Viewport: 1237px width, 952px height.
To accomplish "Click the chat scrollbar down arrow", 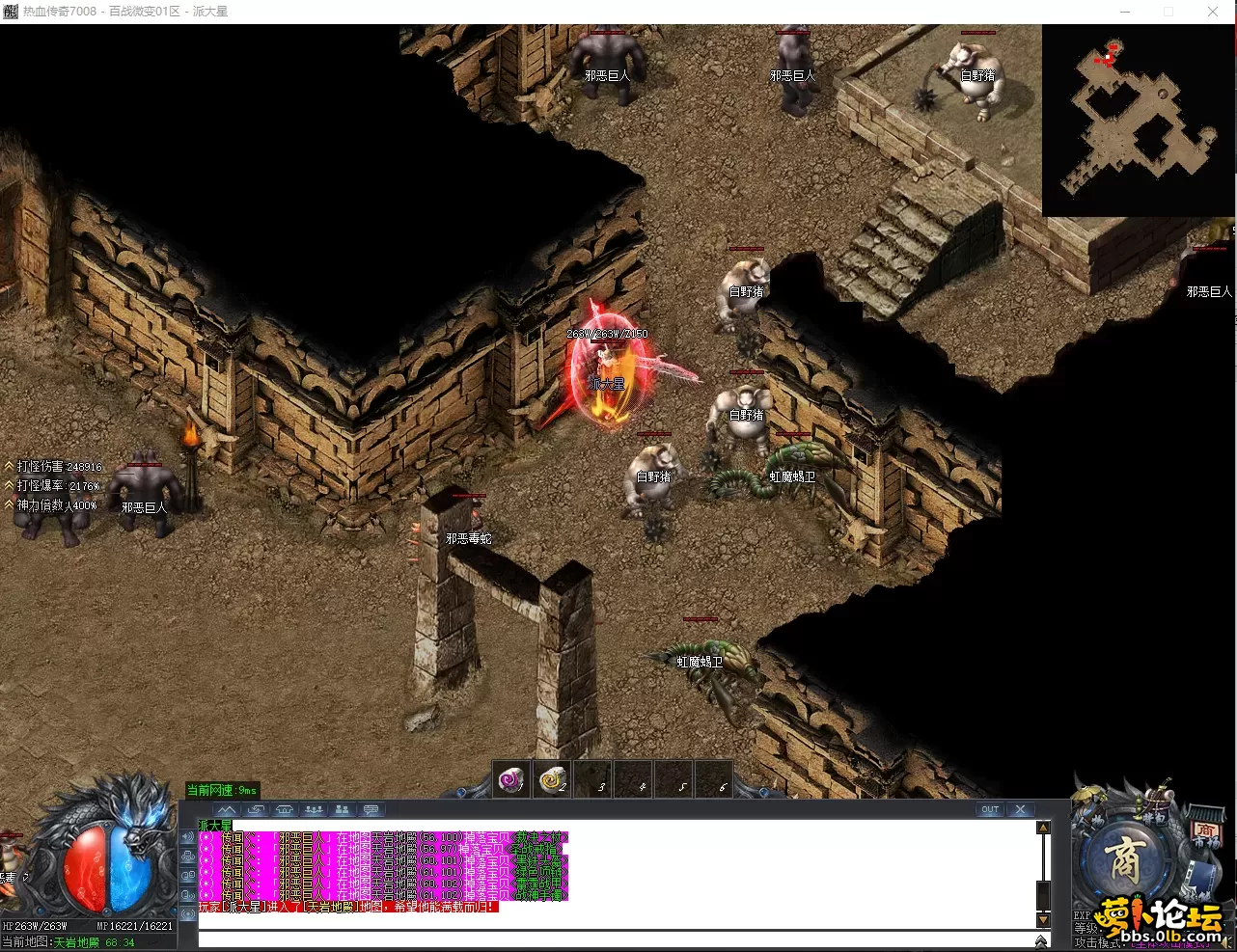I will [1043, 920].
